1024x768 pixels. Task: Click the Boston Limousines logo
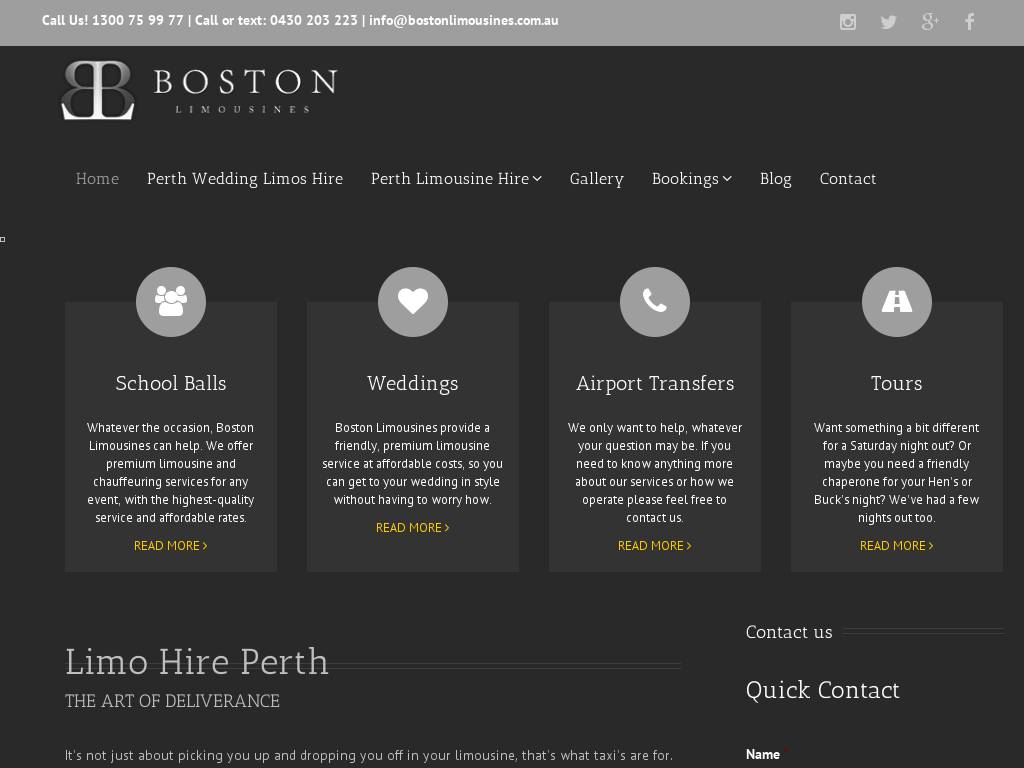coord(199,90)
